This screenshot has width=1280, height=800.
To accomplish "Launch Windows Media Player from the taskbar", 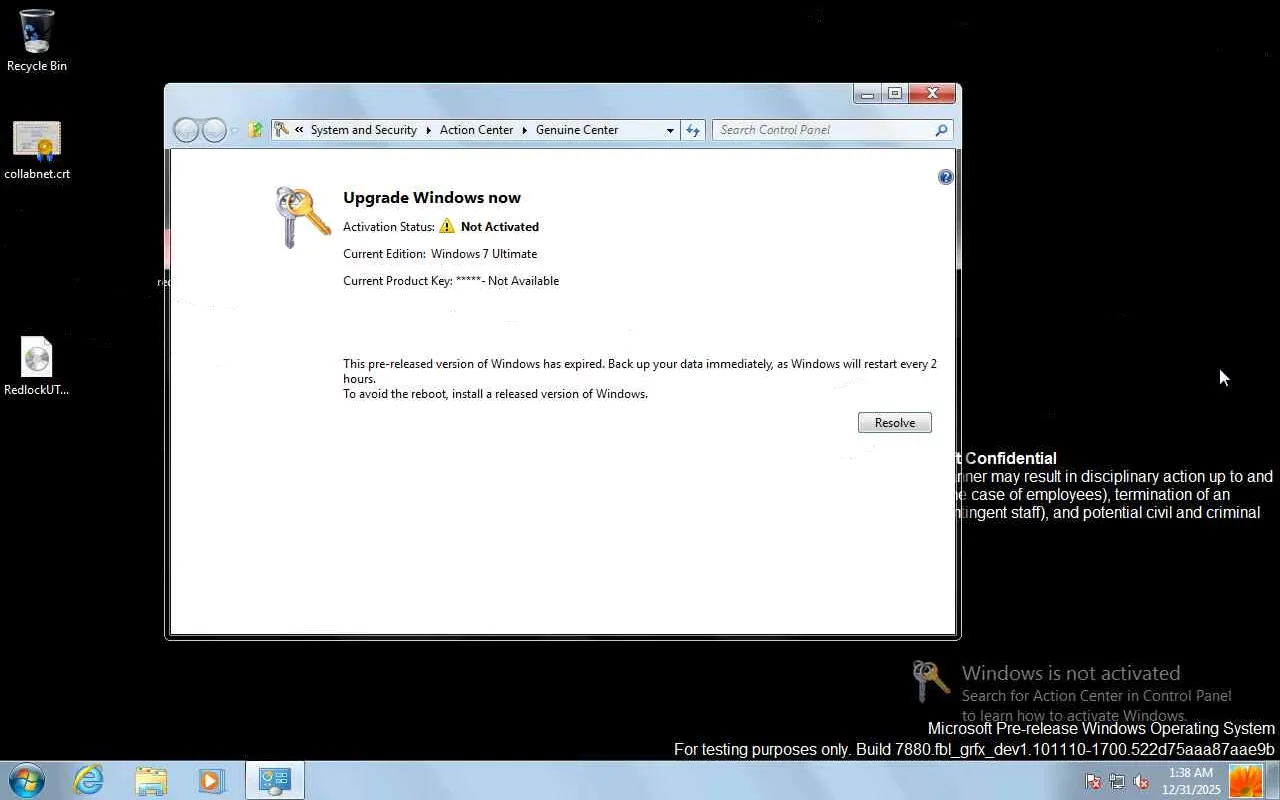I will click(x=212, y=780).
